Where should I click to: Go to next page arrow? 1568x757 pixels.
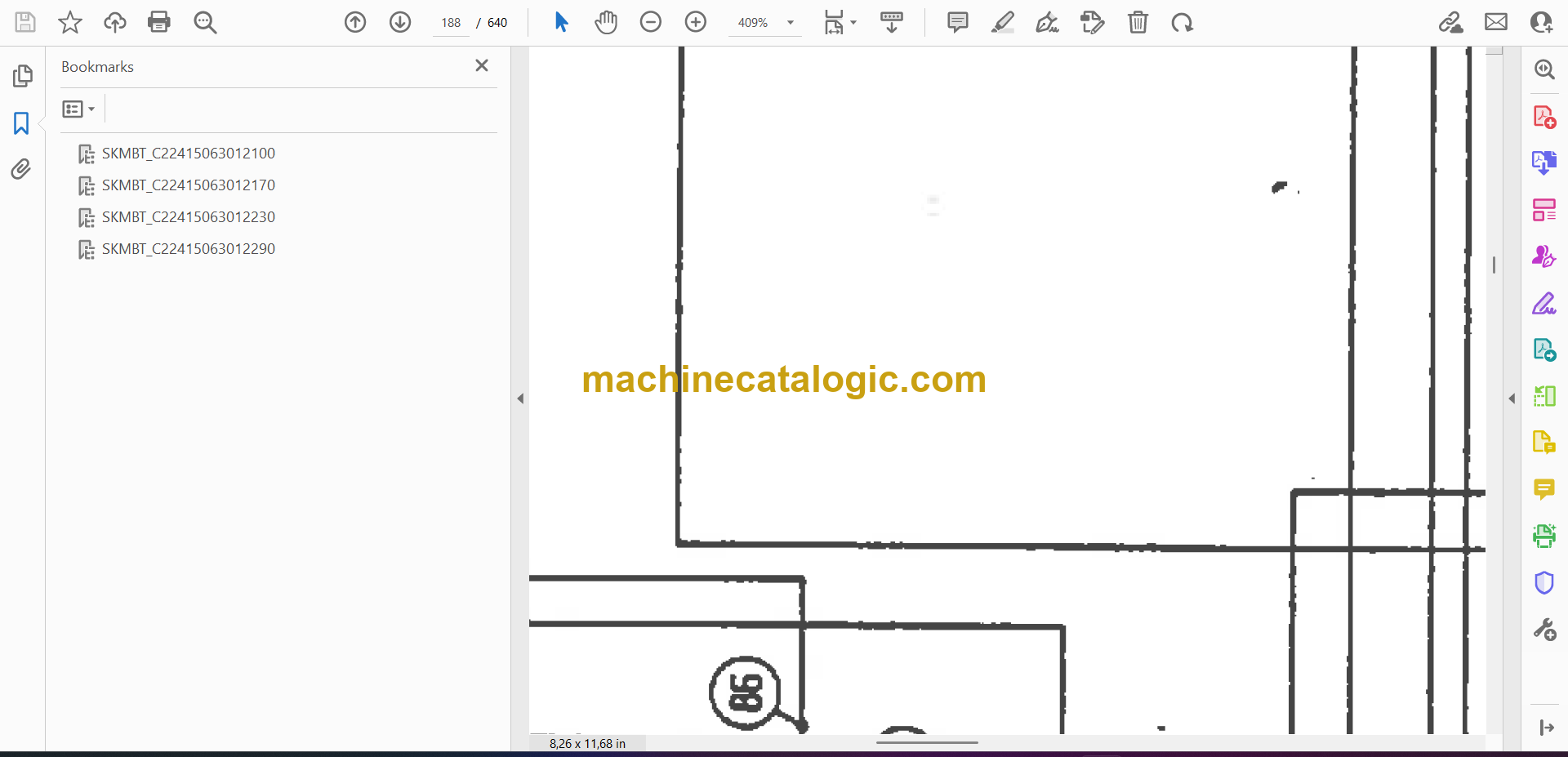coord(400,22)
